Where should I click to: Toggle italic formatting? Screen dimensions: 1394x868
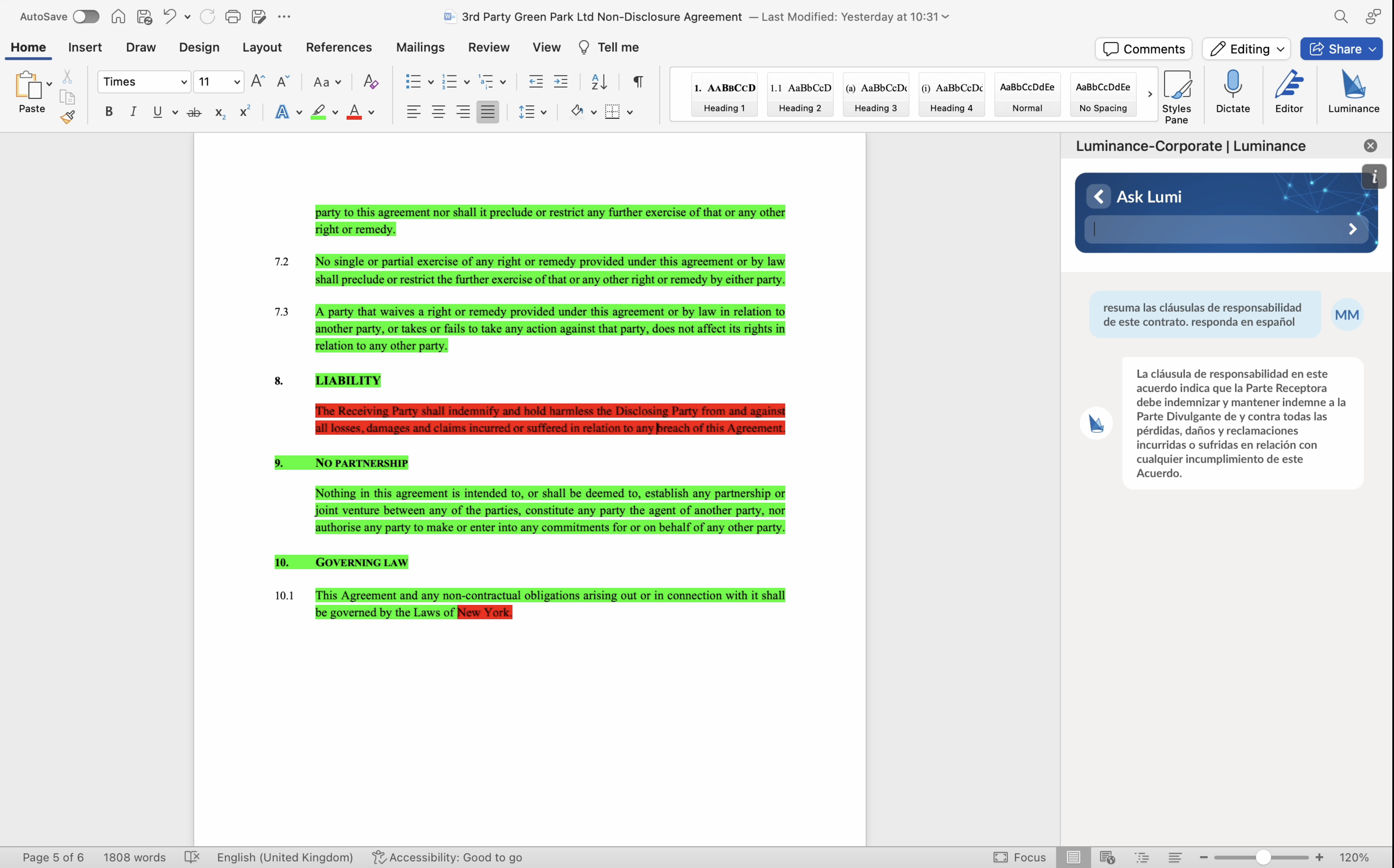[133, 112]
